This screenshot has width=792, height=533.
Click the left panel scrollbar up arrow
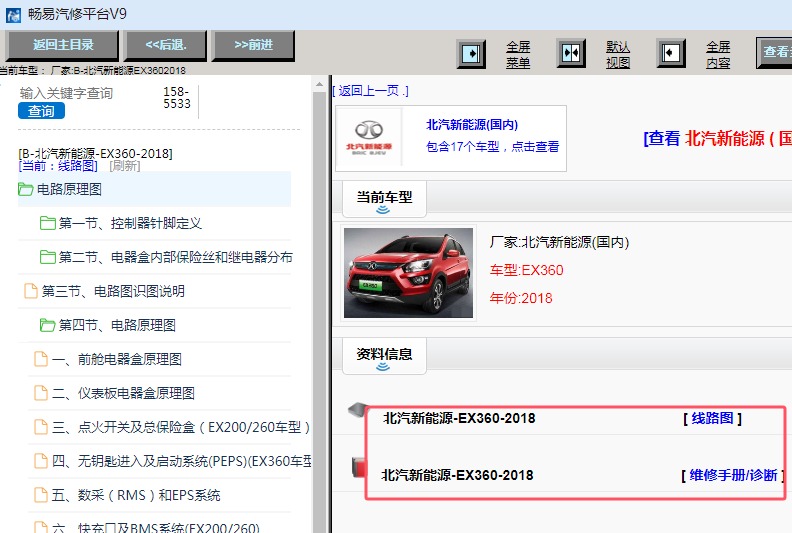click(x=319, y=84)
